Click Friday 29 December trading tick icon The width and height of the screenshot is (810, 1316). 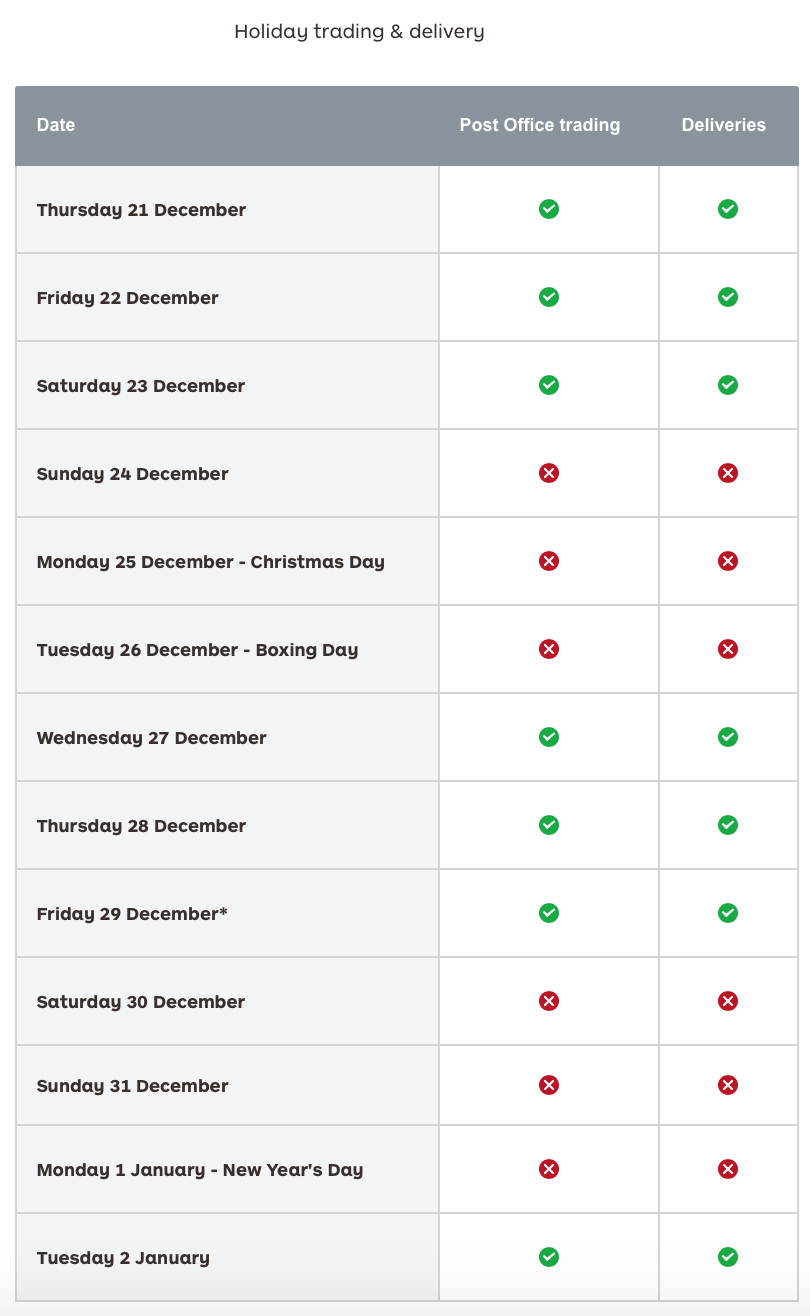click(549, 913)
